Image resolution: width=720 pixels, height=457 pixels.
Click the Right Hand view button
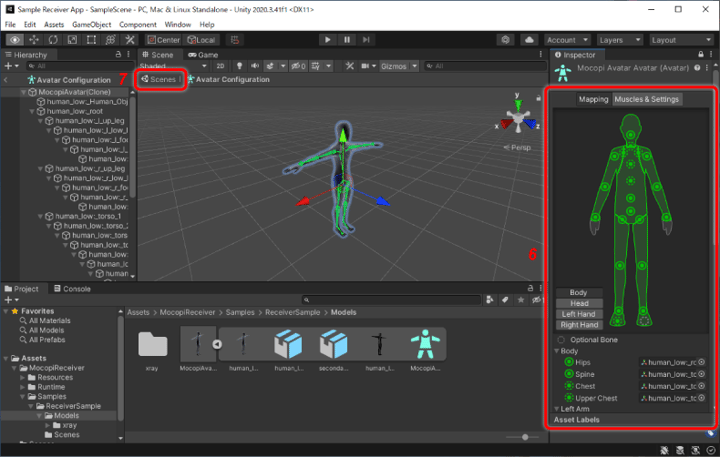579,325
